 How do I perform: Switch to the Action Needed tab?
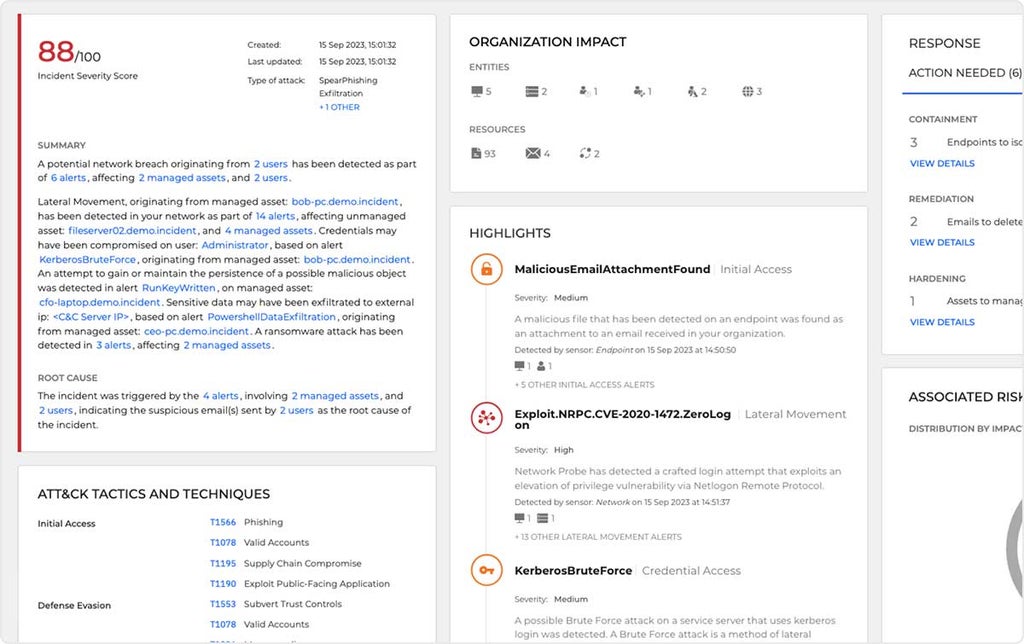click(x=965, y=73)
